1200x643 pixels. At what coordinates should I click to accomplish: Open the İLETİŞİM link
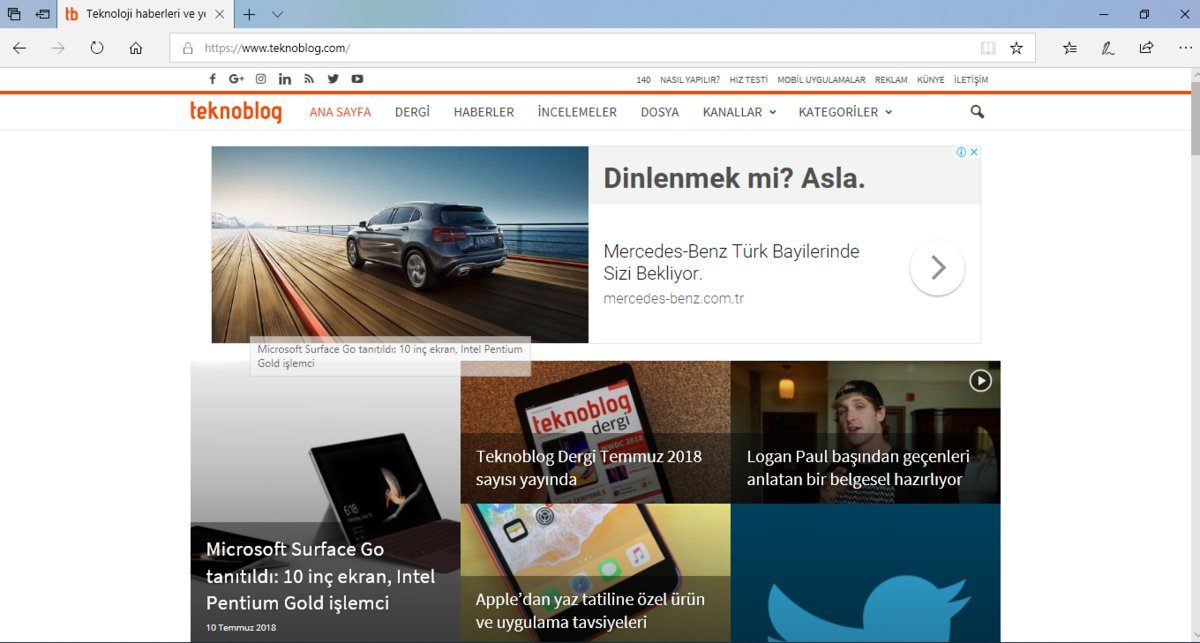[x=970, y=80]
